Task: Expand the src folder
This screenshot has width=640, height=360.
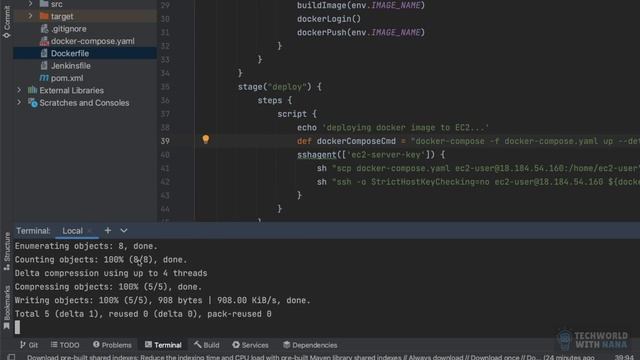Action: [30, 4]
